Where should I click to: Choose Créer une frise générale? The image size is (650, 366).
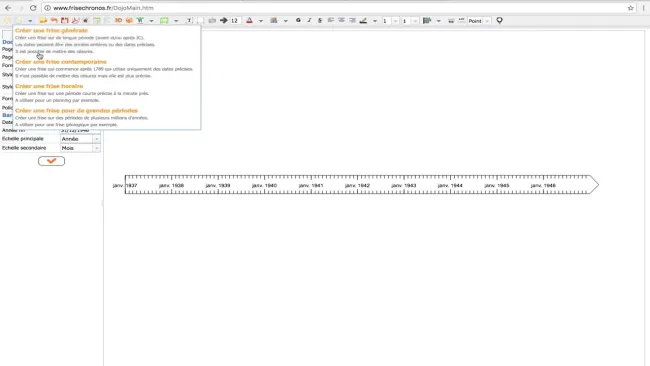coord(51,30)
